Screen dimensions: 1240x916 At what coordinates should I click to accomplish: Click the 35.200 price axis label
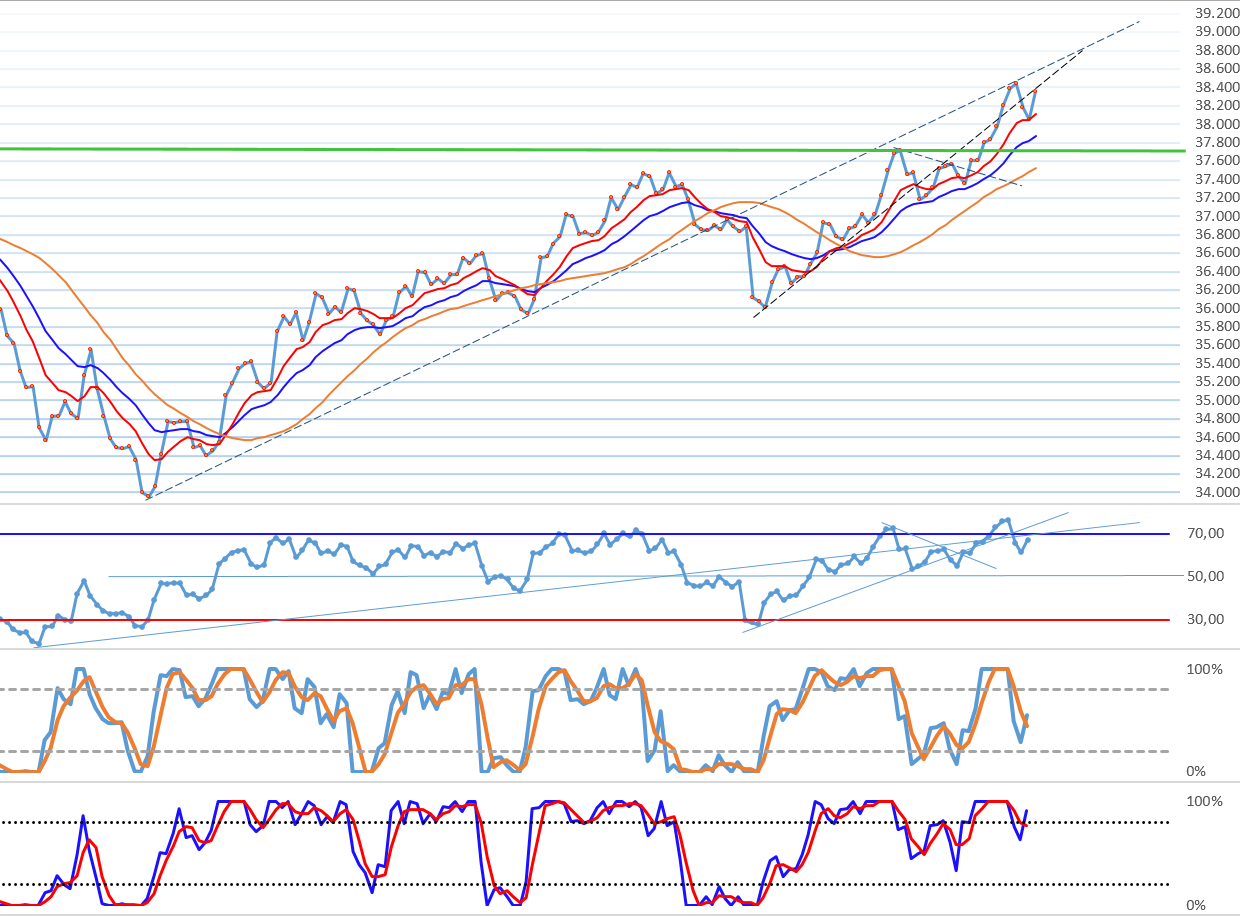[x=1218, y=382]
